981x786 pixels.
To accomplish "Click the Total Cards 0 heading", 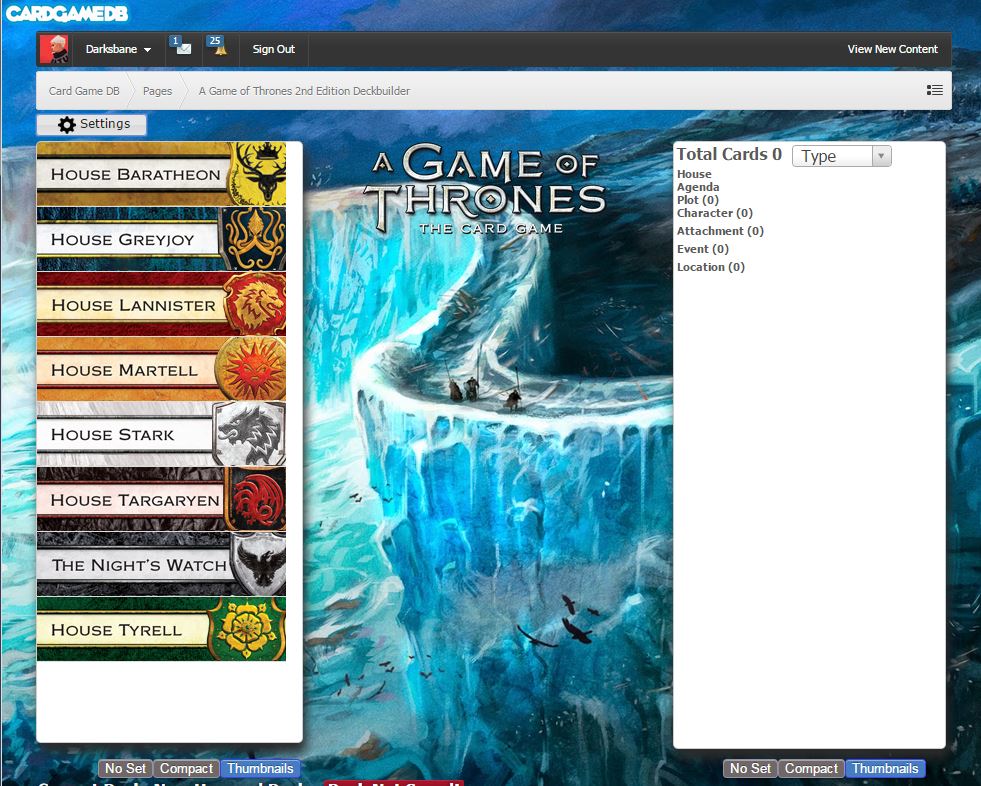I will coord(729,155).
